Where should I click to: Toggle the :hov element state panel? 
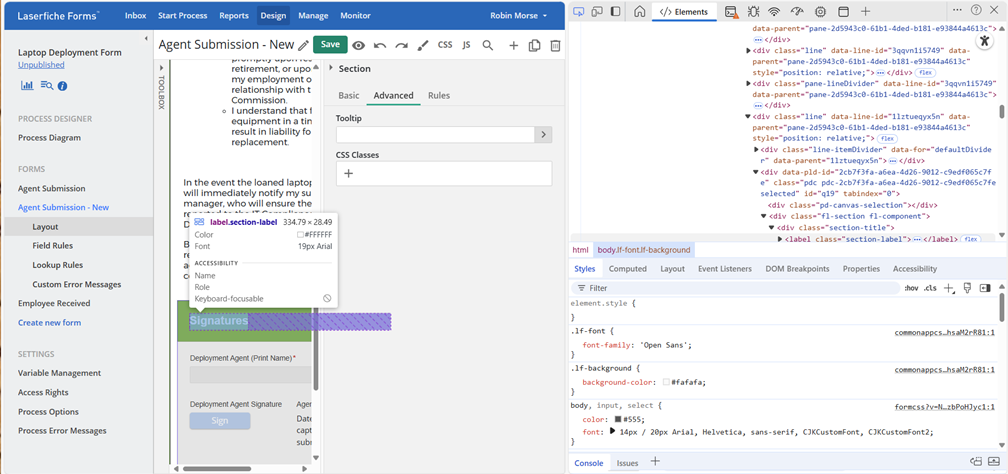911,288
